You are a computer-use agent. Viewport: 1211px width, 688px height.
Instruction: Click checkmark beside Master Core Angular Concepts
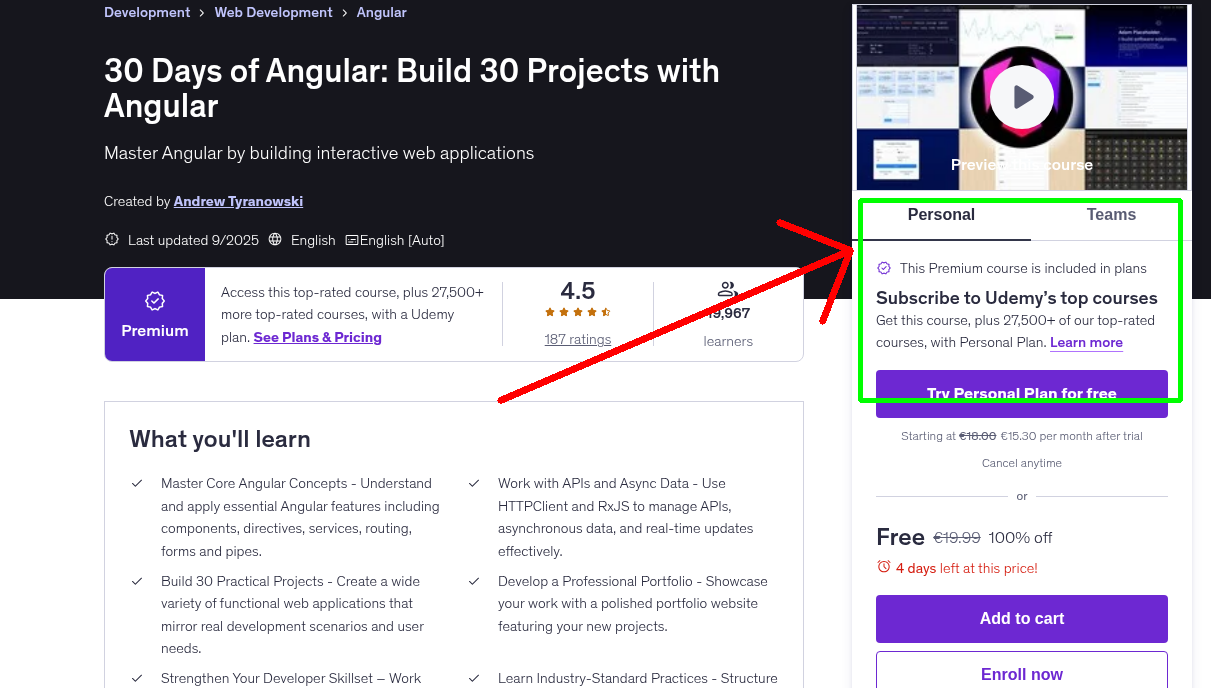[137, 483]
